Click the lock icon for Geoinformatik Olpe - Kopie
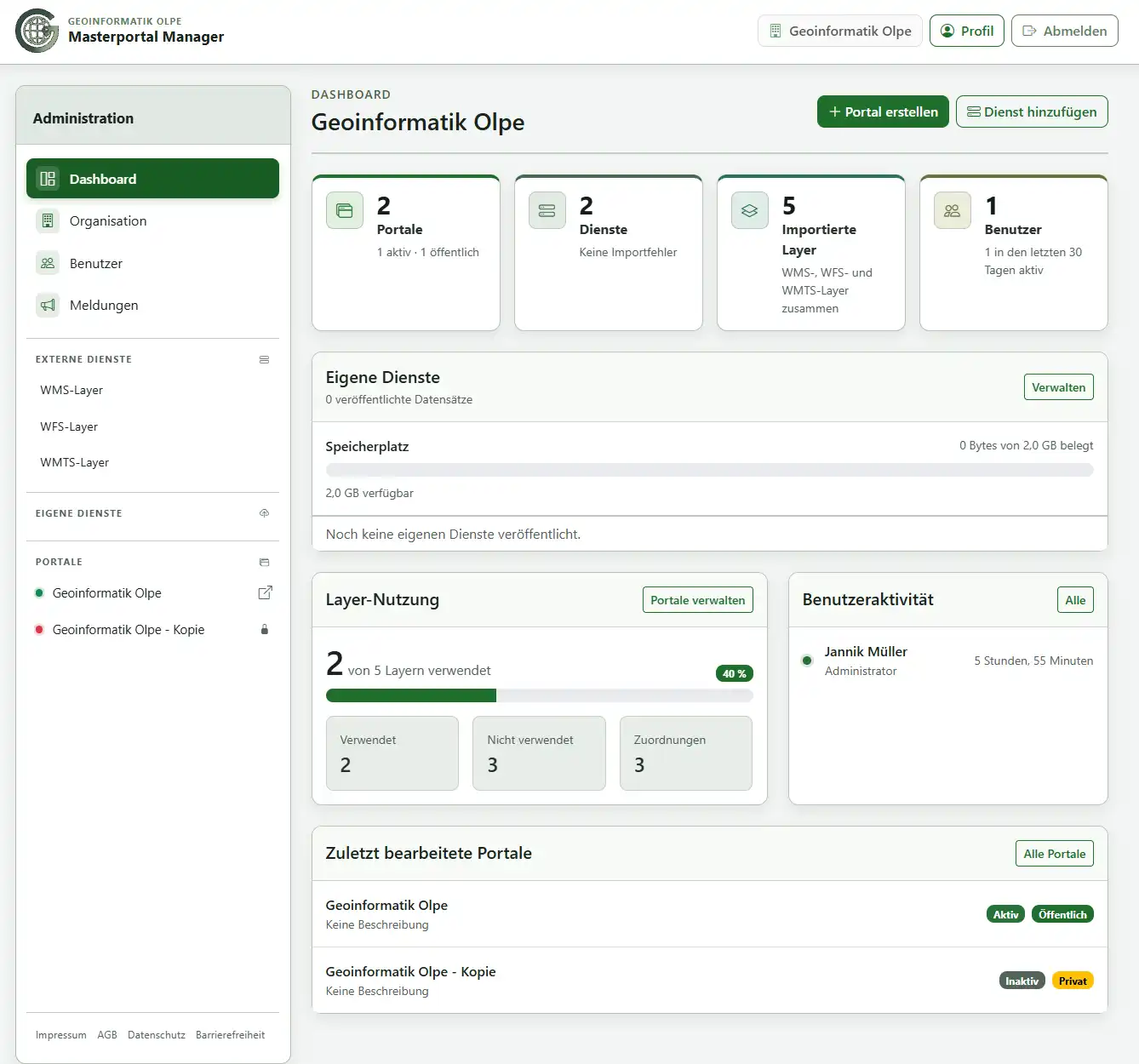The height and width of the screenshot is (1064, 1139). pos(265,630)
